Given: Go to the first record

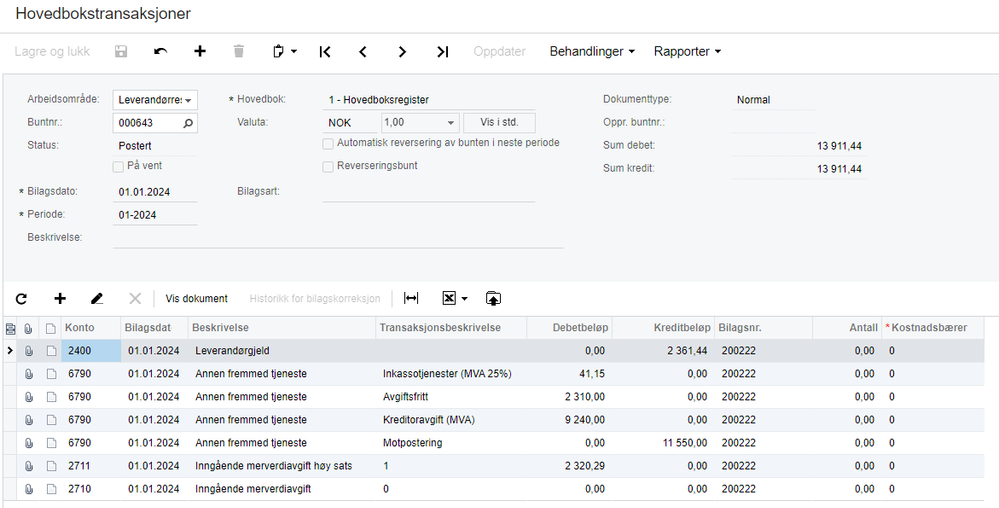Looking at the screenshot, I should pos(325,52).
